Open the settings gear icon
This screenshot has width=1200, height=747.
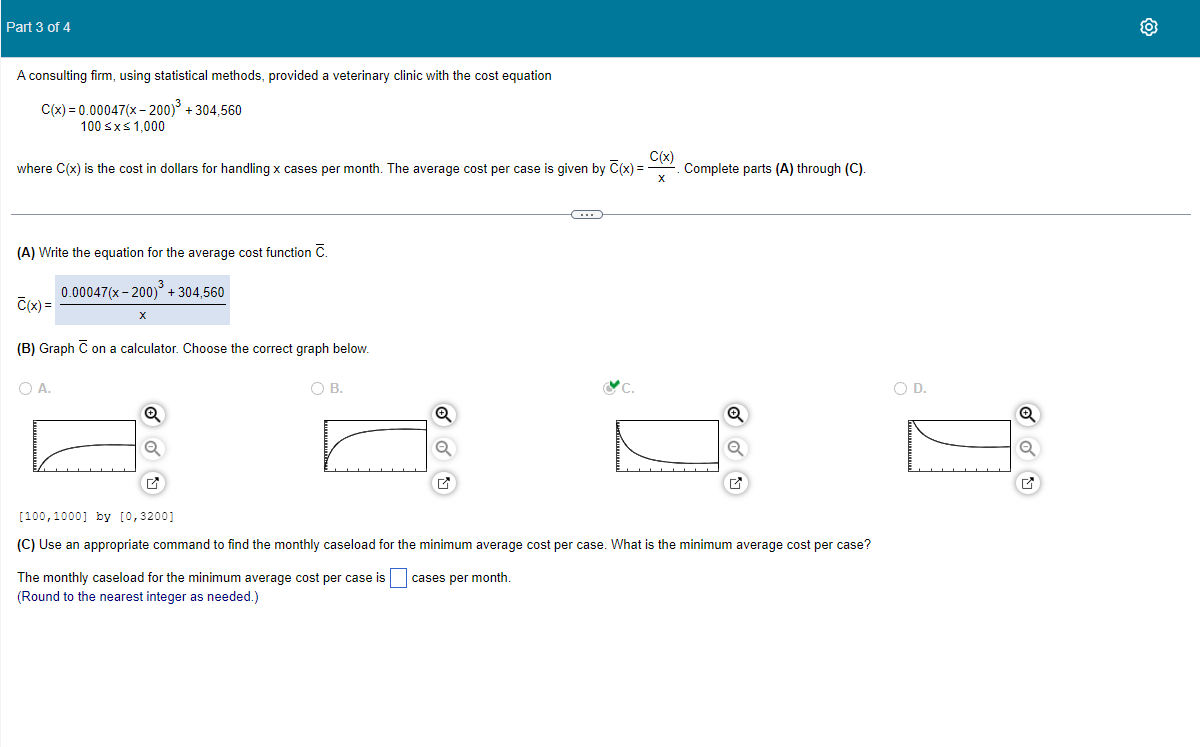click(1149, 28)
